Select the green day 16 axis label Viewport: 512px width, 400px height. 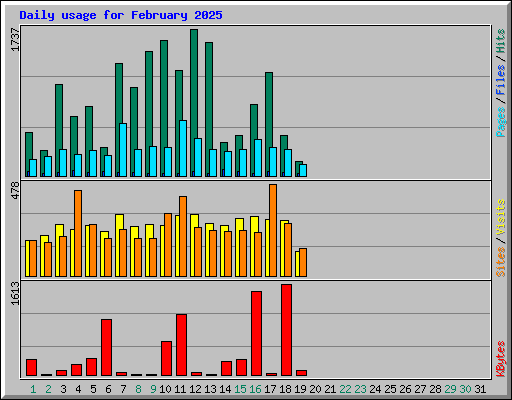pos(255,389)
